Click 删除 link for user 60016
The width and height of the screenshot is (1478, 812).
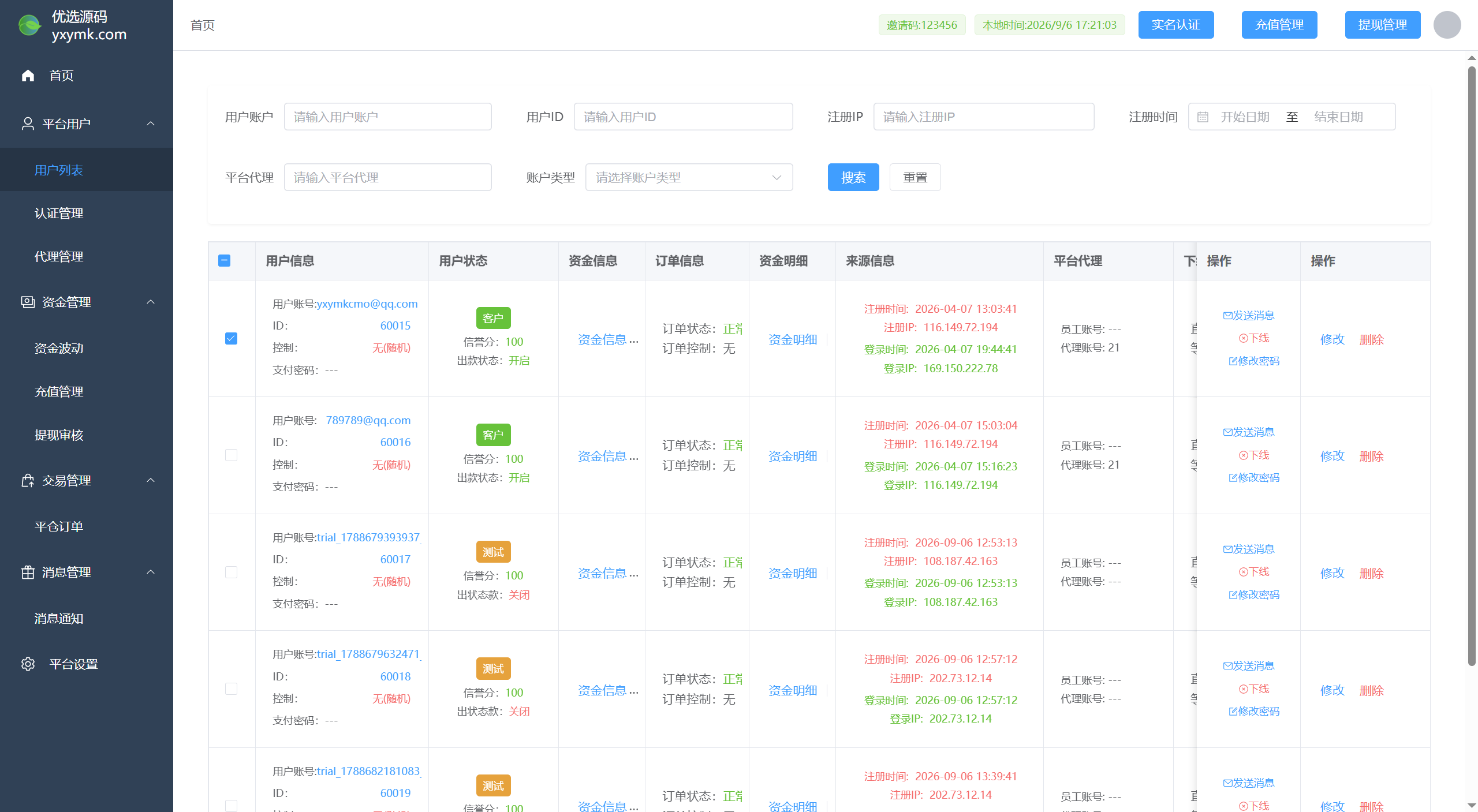point(1372,456)
